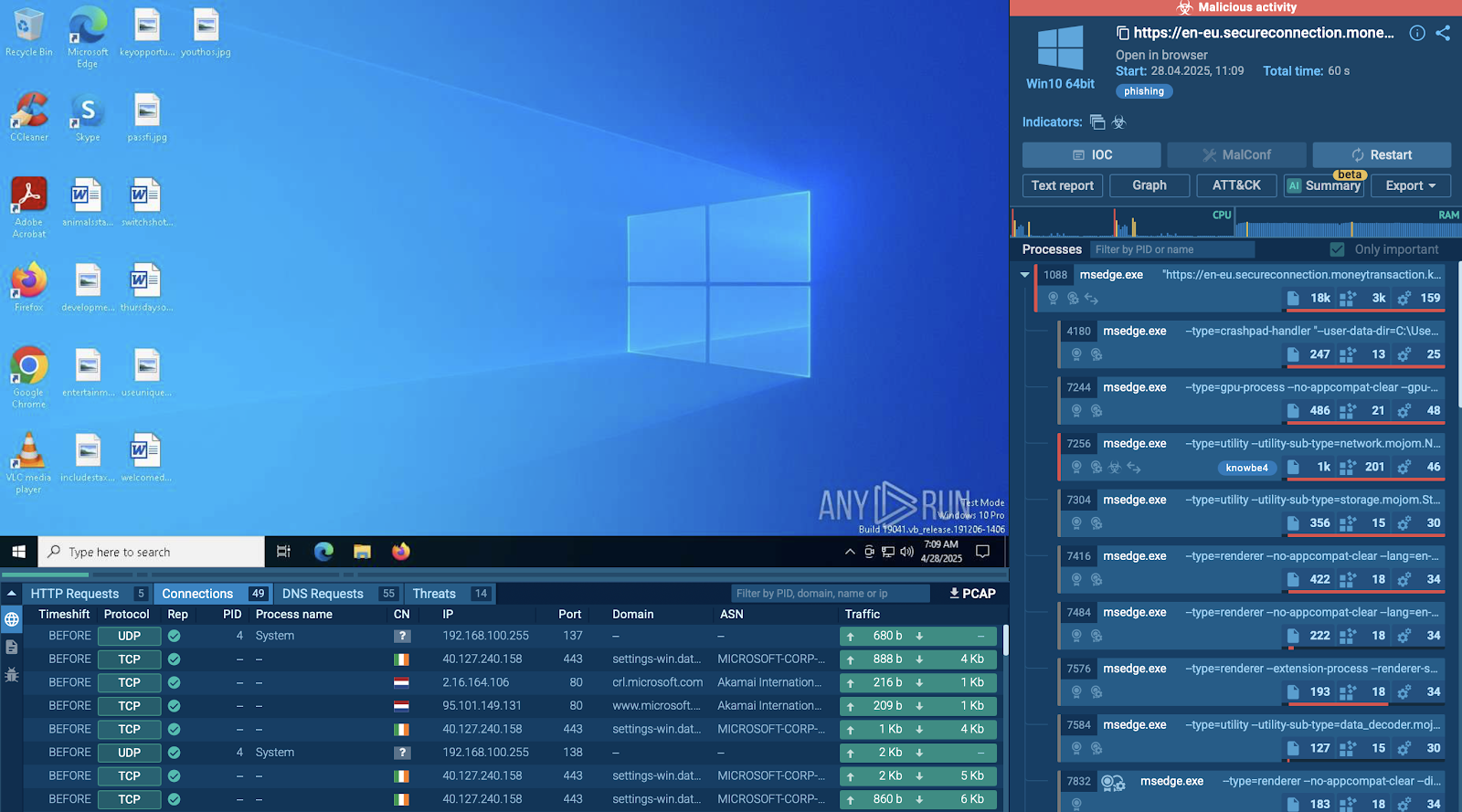Viewport: 1462px width, 812px height.
Task: Click IP 95.101.149.131 in connections
Action: pos(482,705)
